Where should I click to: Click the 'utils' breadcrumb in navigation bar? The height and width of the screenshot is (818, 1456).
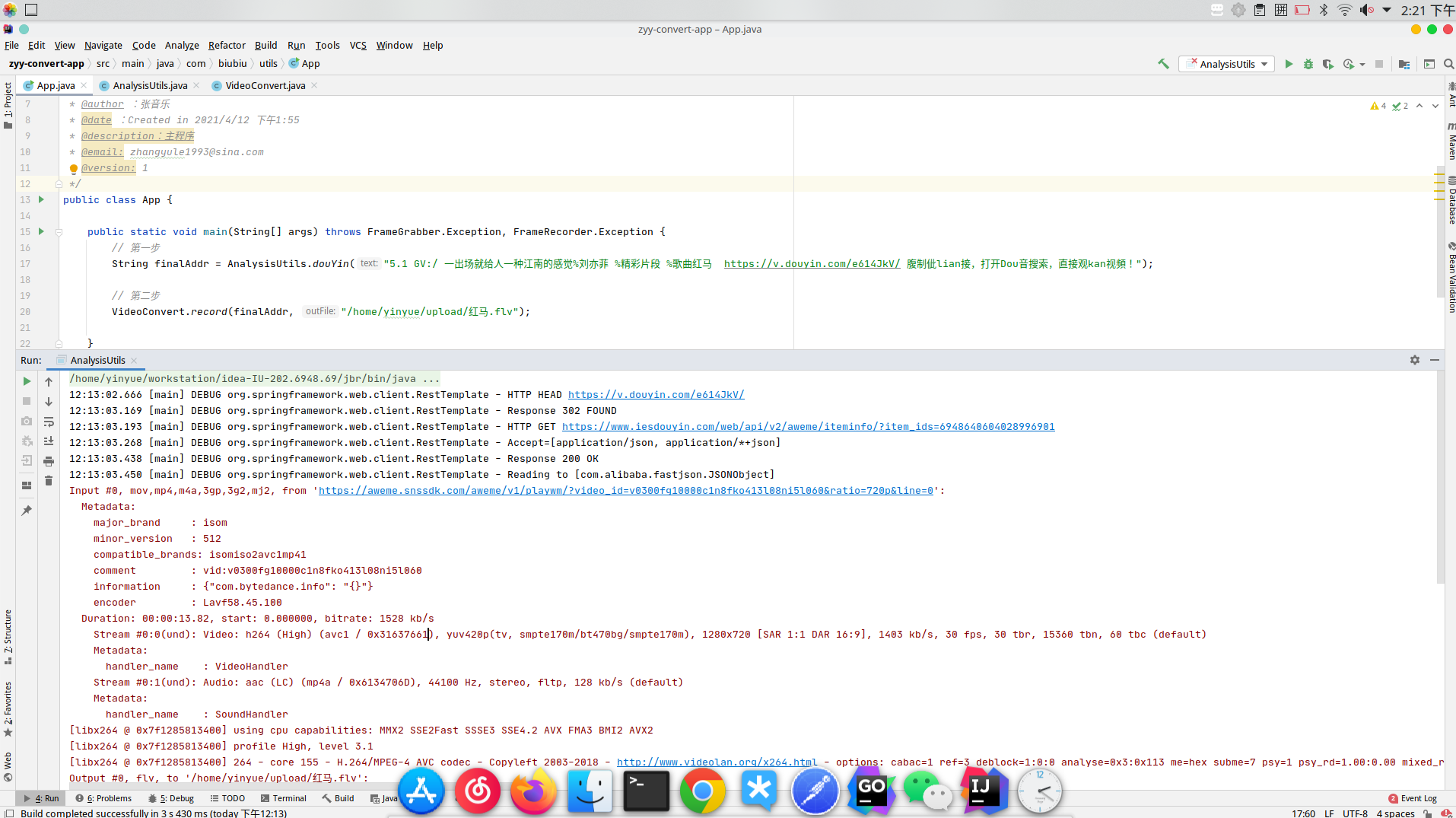click(268, 64)
